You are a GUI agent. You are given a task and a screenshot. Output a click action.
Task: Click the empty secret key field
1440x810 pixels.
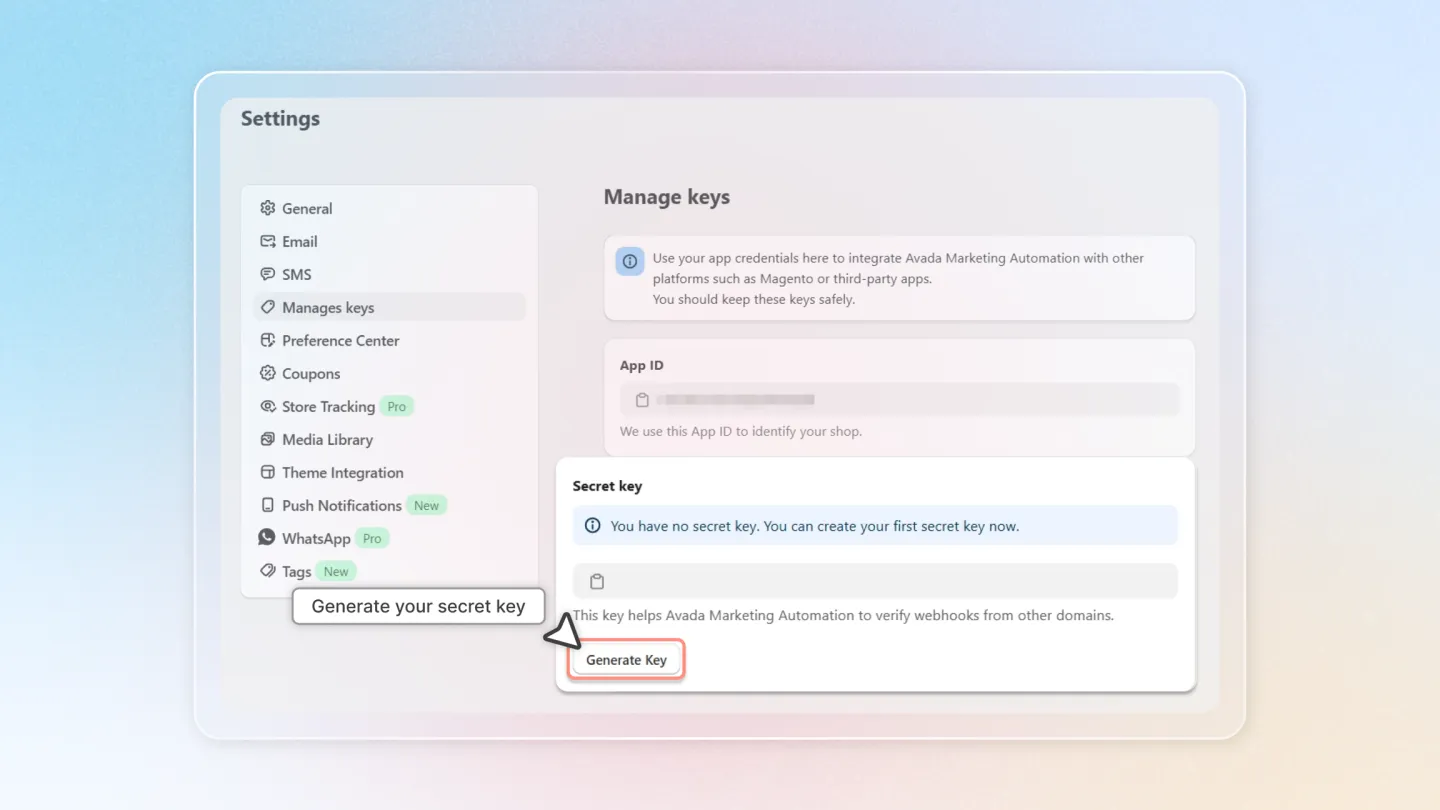pyautogui.click(x=875, y=581)
